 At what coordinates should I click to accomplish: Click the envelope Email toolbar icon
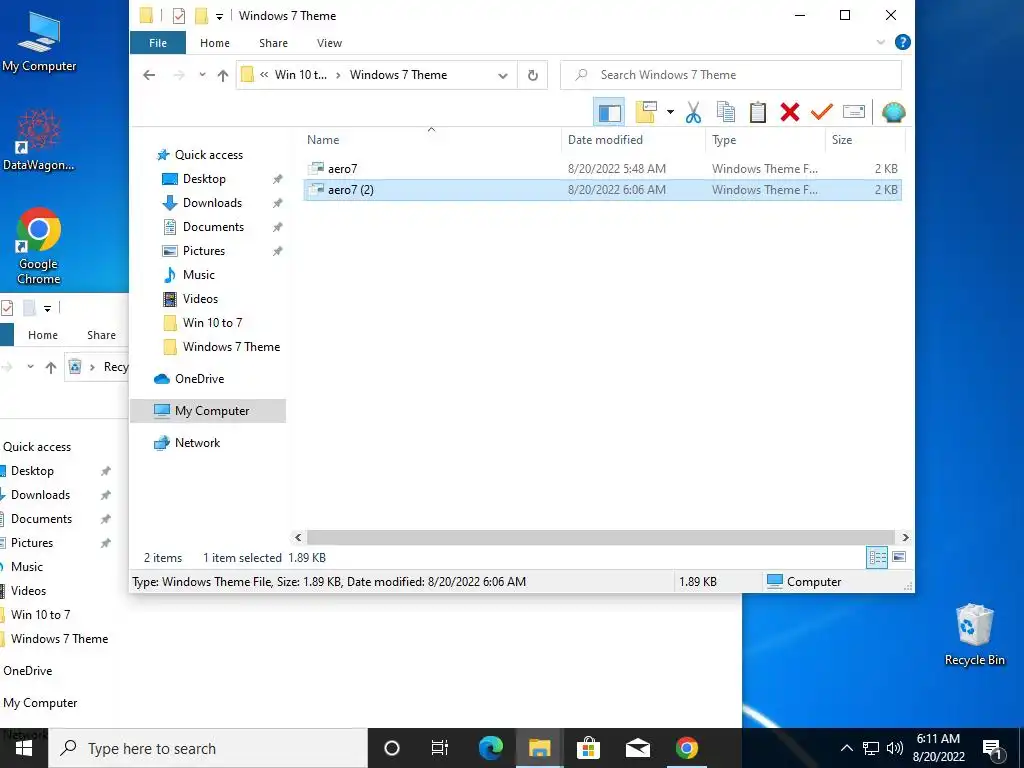(x=854, y=112)
